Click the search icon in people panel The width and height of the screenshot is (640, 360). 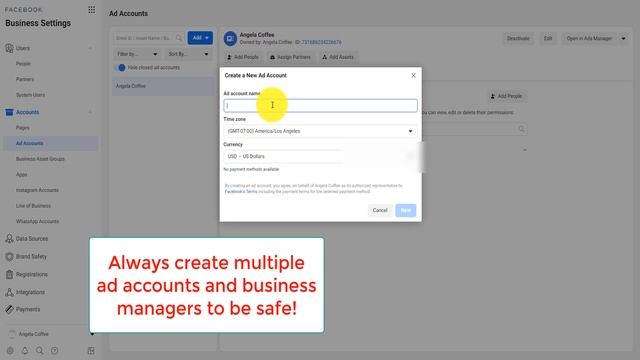(x=521, y=129)
